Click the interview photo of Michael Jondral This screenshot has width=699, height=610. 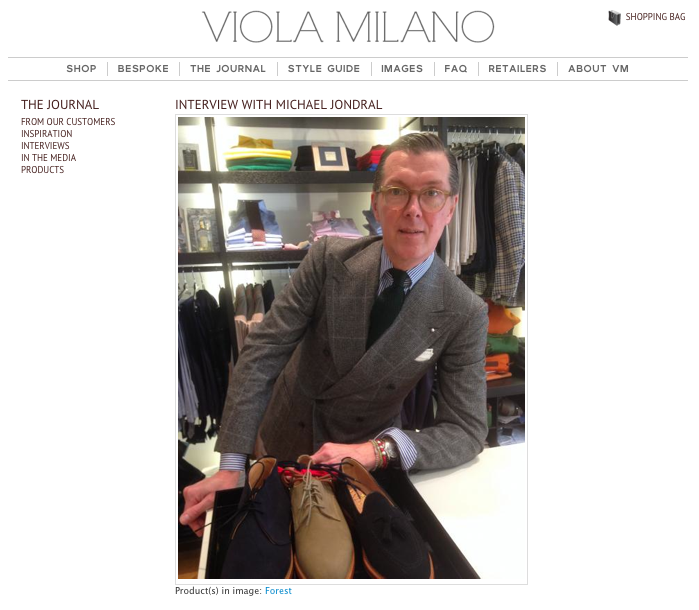(351, 348)
